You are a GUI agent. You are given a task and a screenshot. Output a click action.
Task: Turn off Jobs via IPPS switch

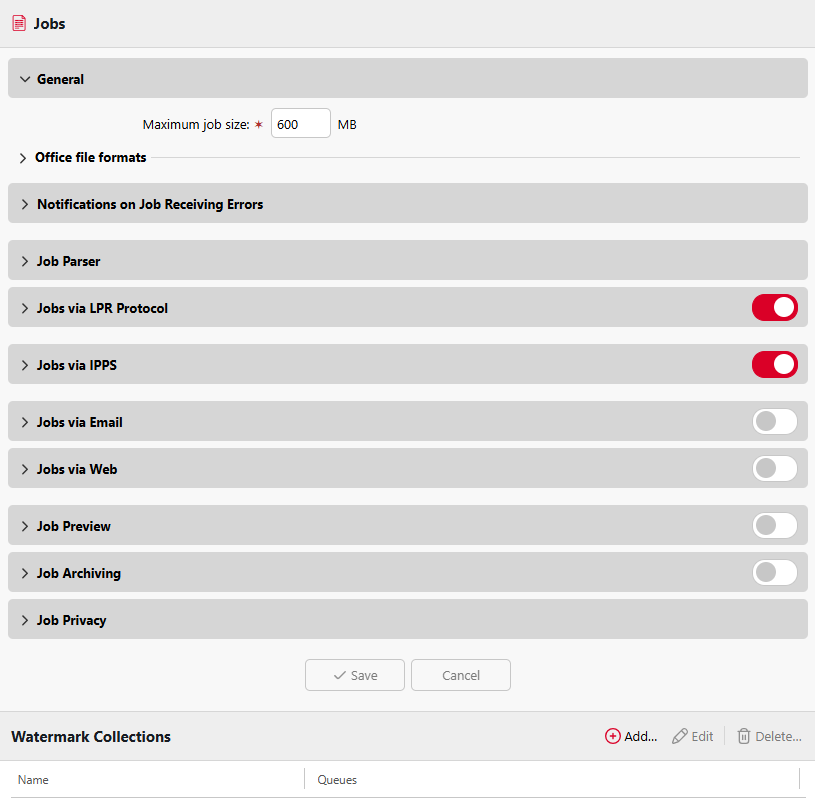774,364
